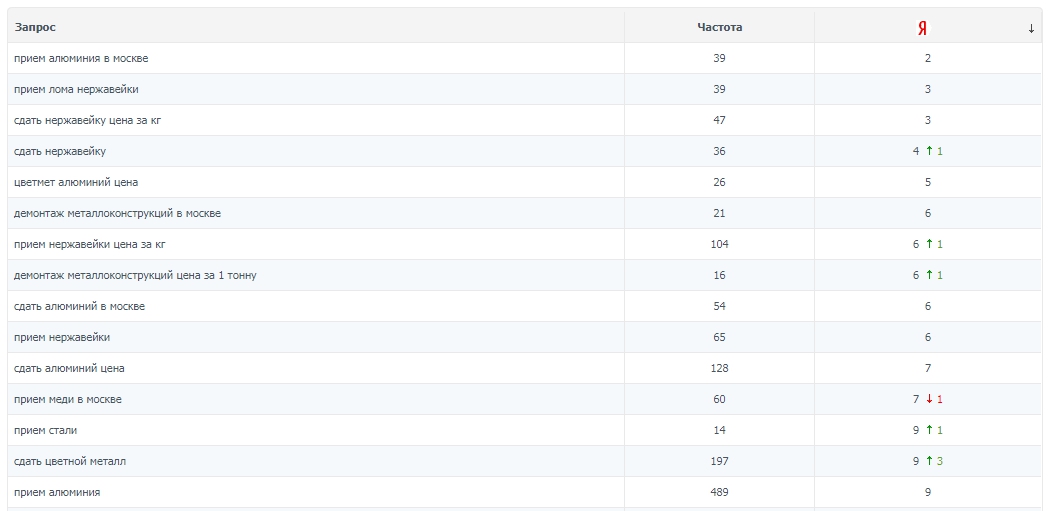Click frequency value 14
The image size is (1052, 511).
[719, 430]
